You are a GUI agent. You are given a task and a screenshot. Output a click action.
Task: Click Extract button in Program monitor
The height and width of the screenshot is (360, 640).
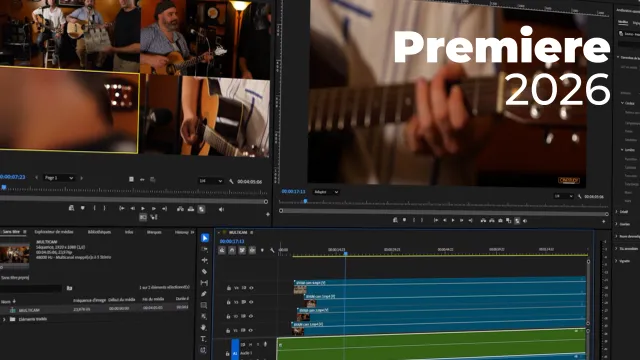click(x=492, y=220)
